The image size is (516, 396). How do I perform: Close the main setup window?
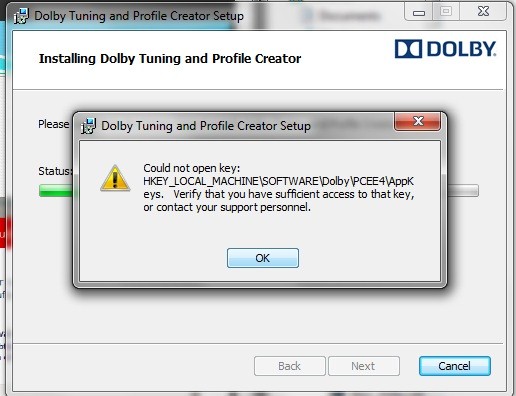pos(483,12)
